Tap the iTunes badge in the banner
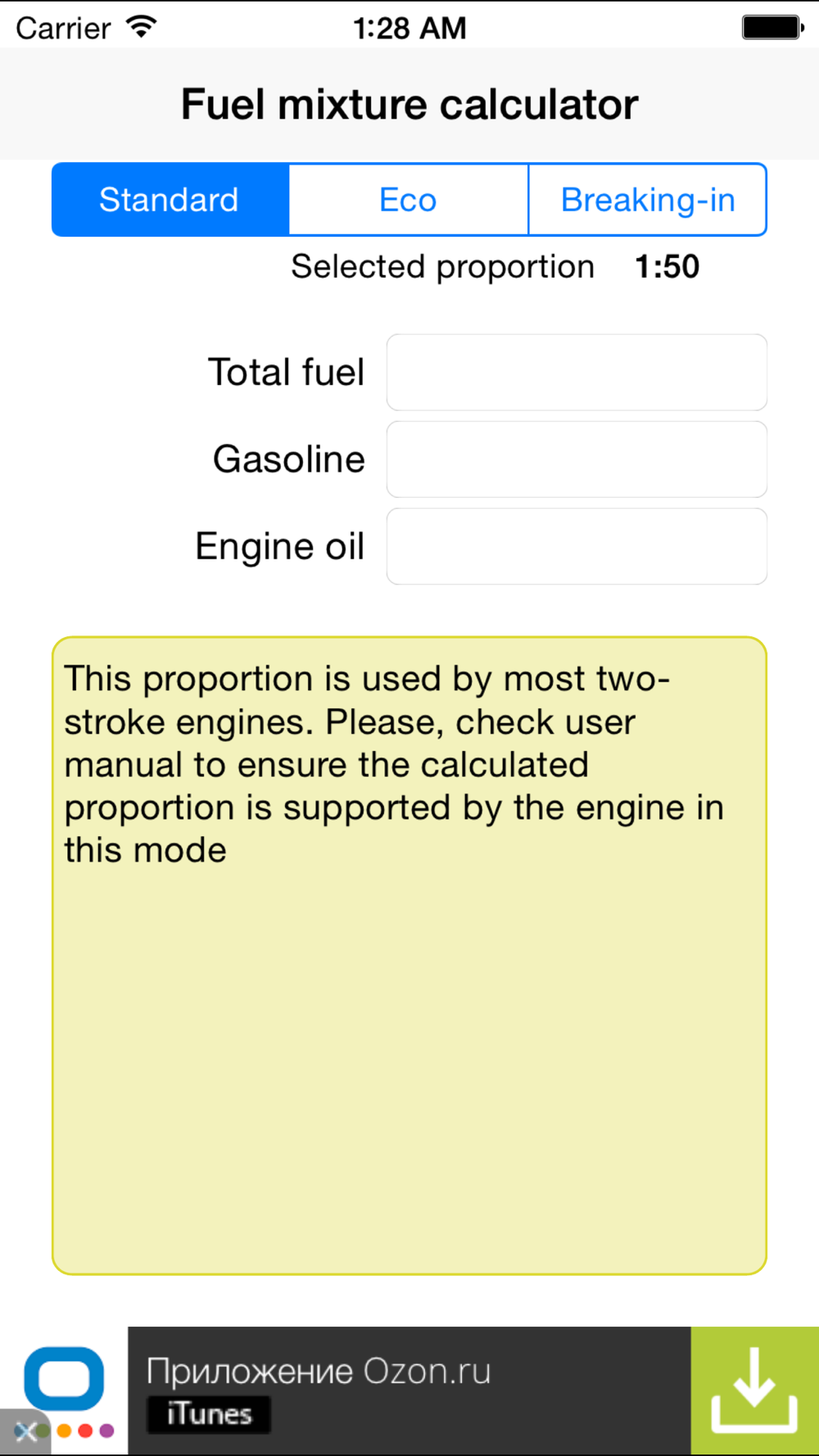Image resolution: width=819 pixels, height=1456 pixels. coord(208,1414)
